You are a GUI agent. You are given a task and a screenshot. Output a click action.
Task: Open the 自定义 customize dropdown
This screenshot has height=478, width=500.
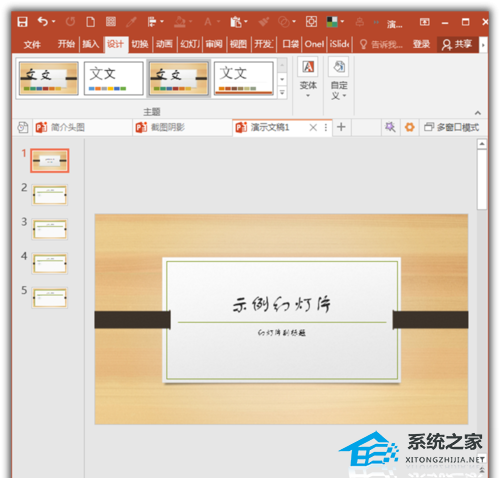tap(339, 78)
